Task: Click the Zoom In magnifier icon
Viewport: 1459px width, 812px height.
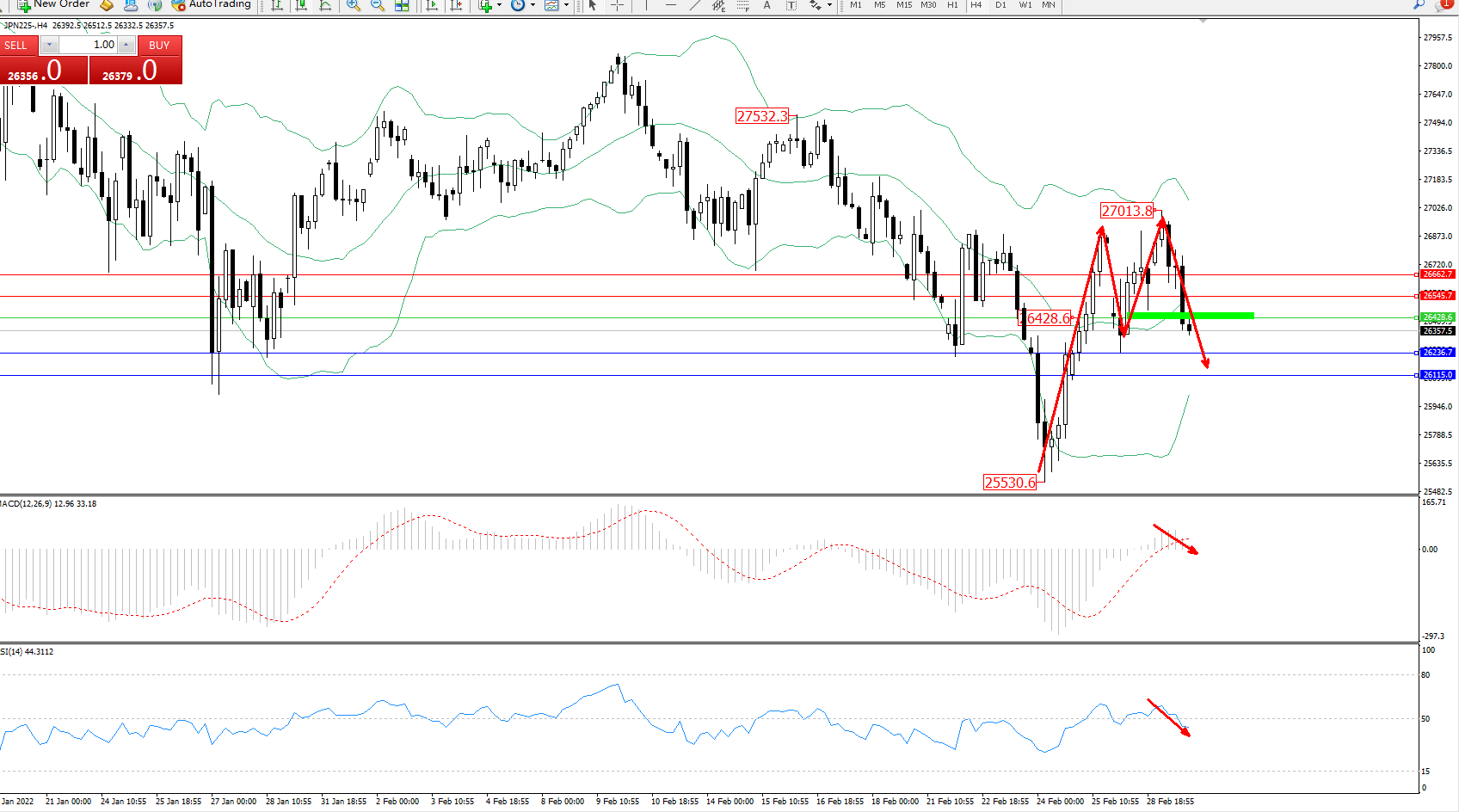Action: pyautogui.click(x=353, y=5)
